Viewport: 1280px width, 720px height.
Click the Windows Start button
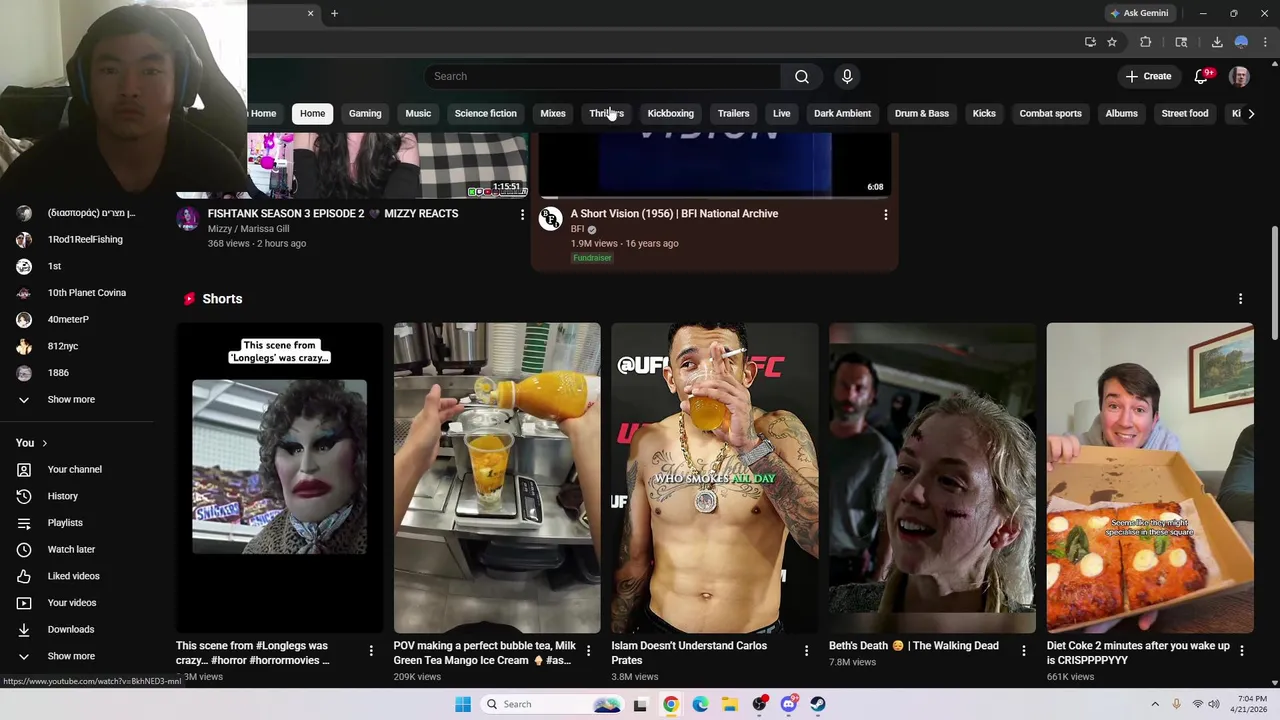coord(463,704)
